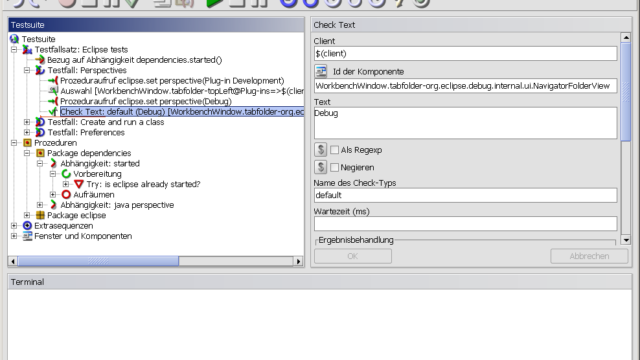Click the Abbrechen button
Image resolution: width=640 pixels, height=360 pixels.
coord(589,256)
